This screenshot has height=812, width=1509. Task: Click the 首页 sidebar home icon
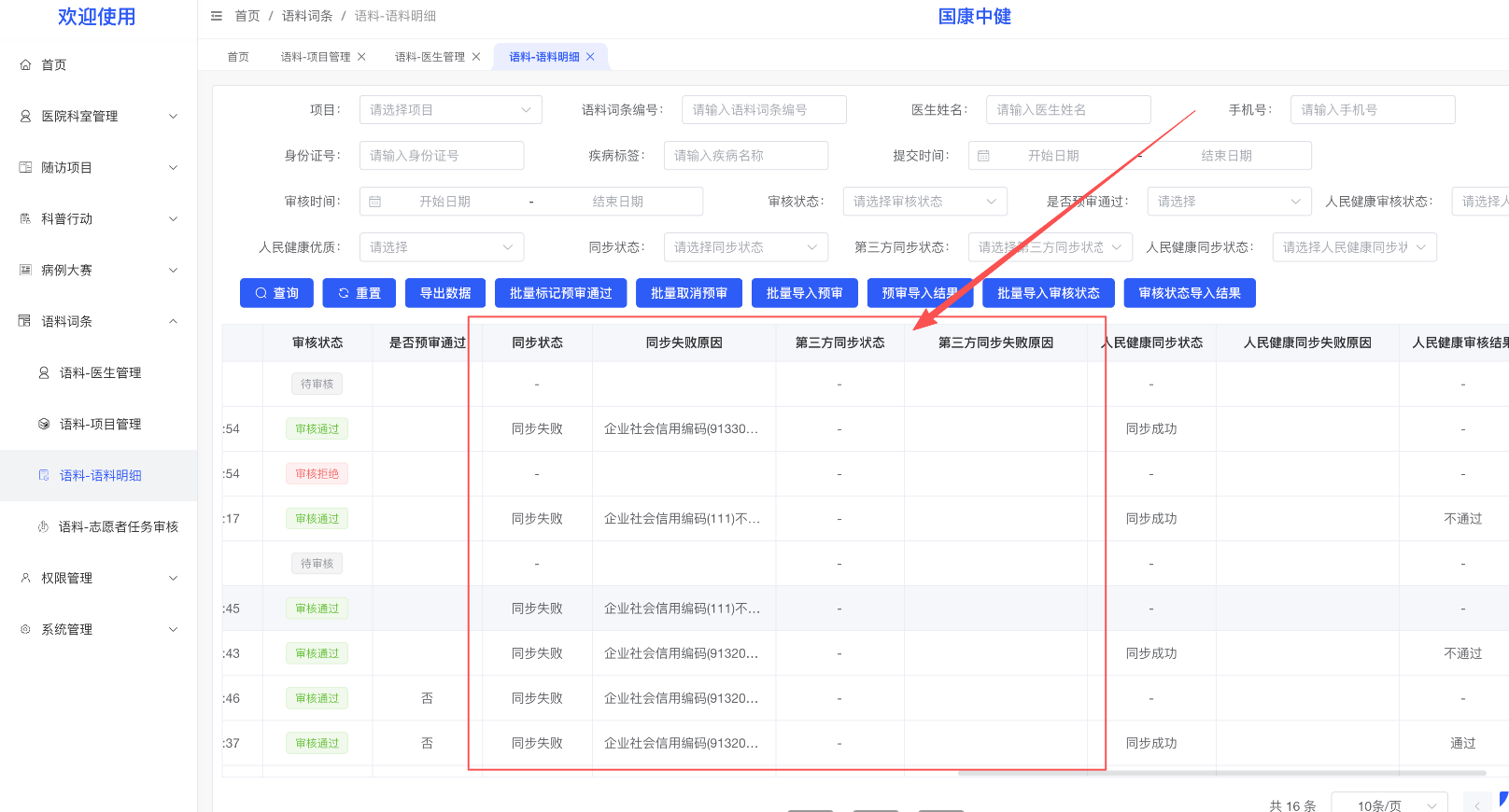(25, 64)
